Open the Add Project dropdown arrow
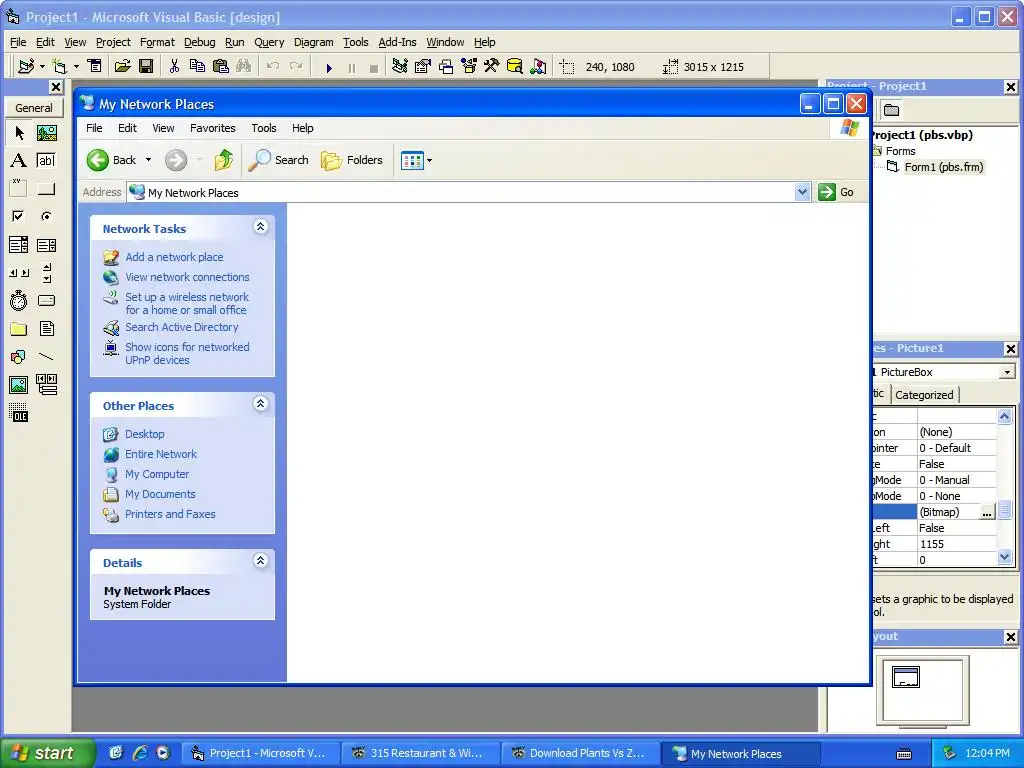 (x=42, y=67)
